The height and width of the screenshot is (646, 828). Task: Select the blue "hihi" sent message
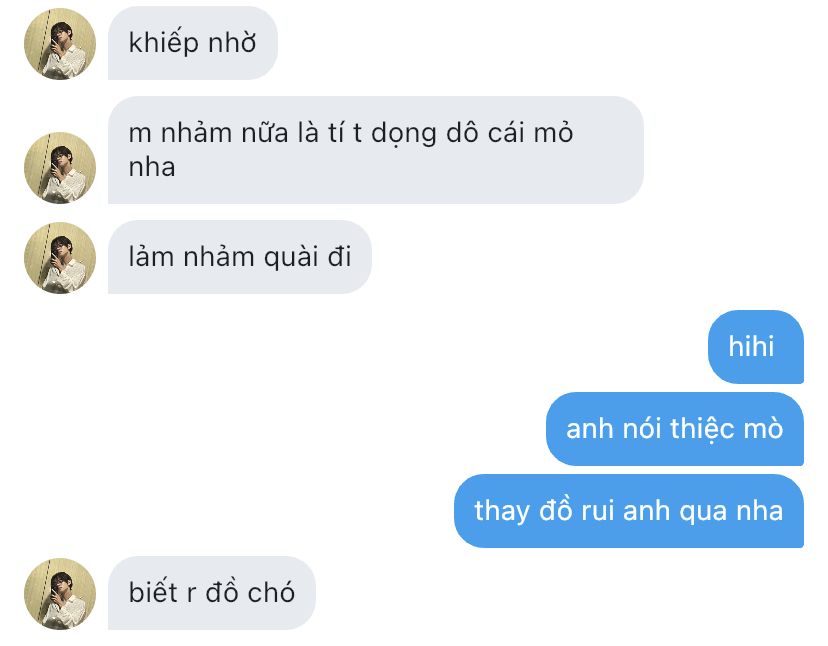point(756,347)
